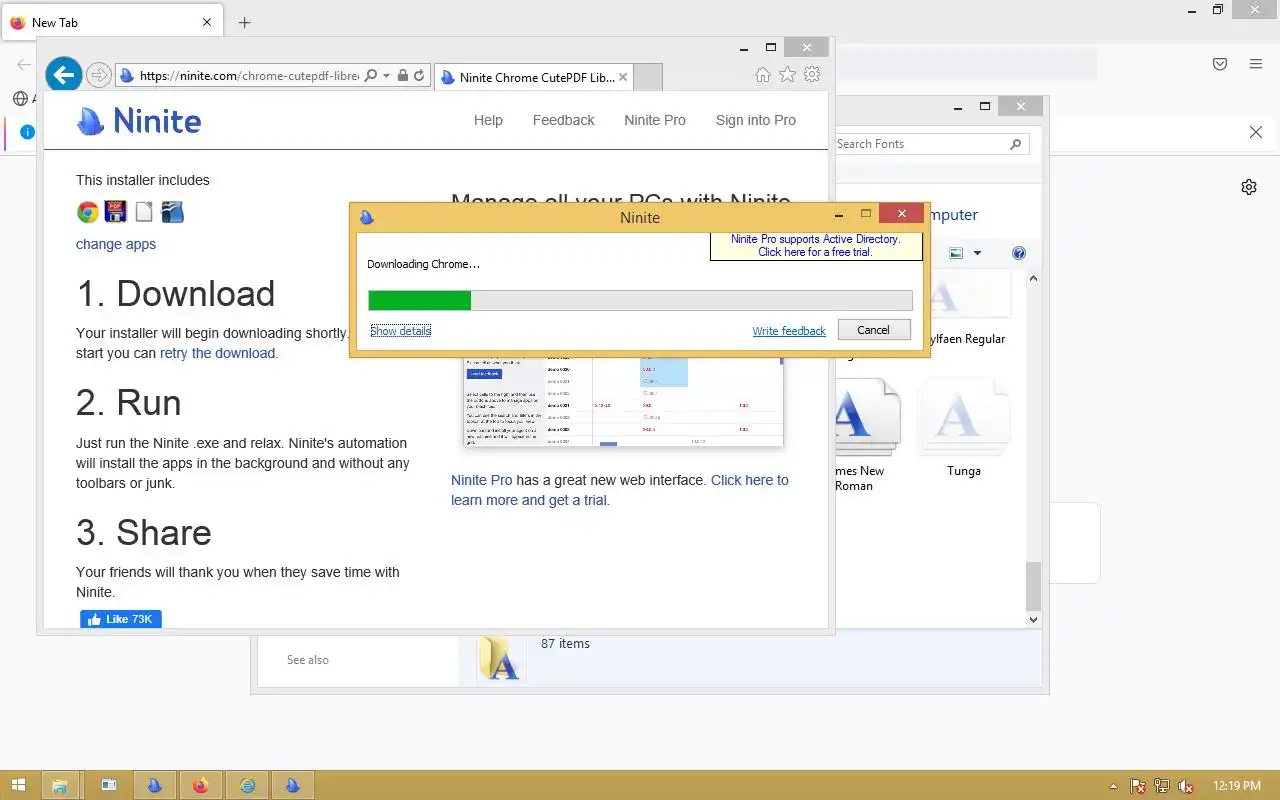Click the Ninite installer title bar icon

[367, 217]
